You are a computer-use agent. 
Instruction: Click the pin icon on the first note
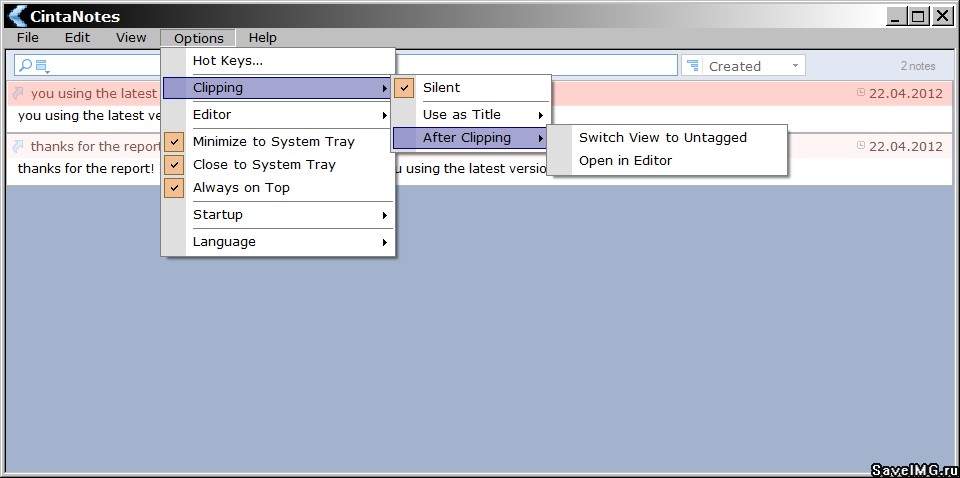(x=18, y=93)
